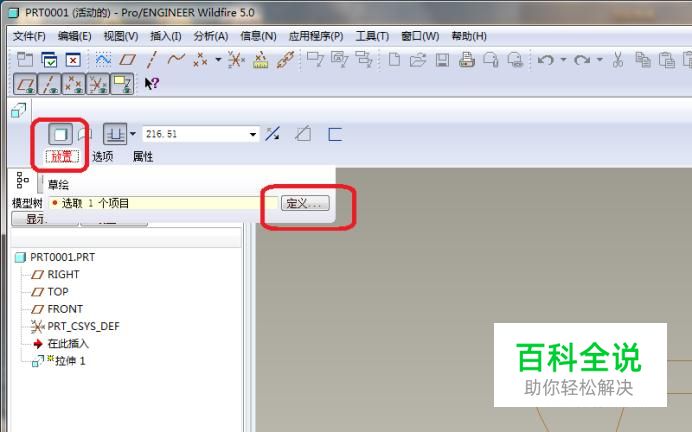Open the 属性 (Properties) tab
The image size is (692, 432).
tap(143, 156)
